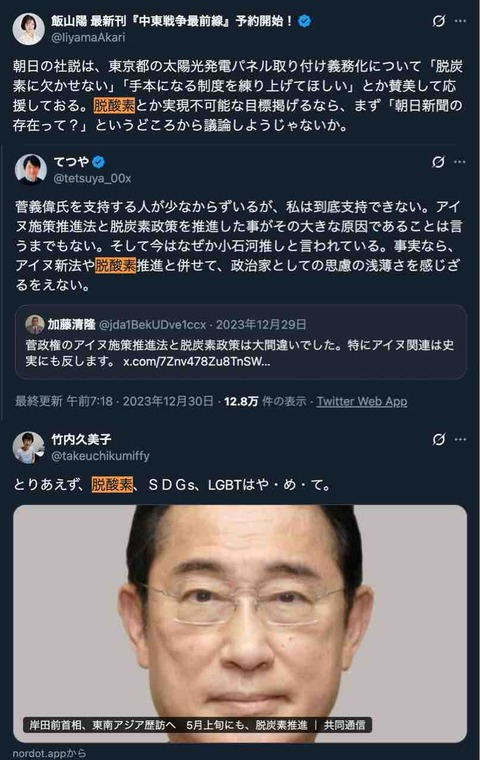Image resolution: width=480 pixels, height=760 pixels.
Task: Open the more options menu on IiyamaAkari's tweet
Action: tap(460, 21)
